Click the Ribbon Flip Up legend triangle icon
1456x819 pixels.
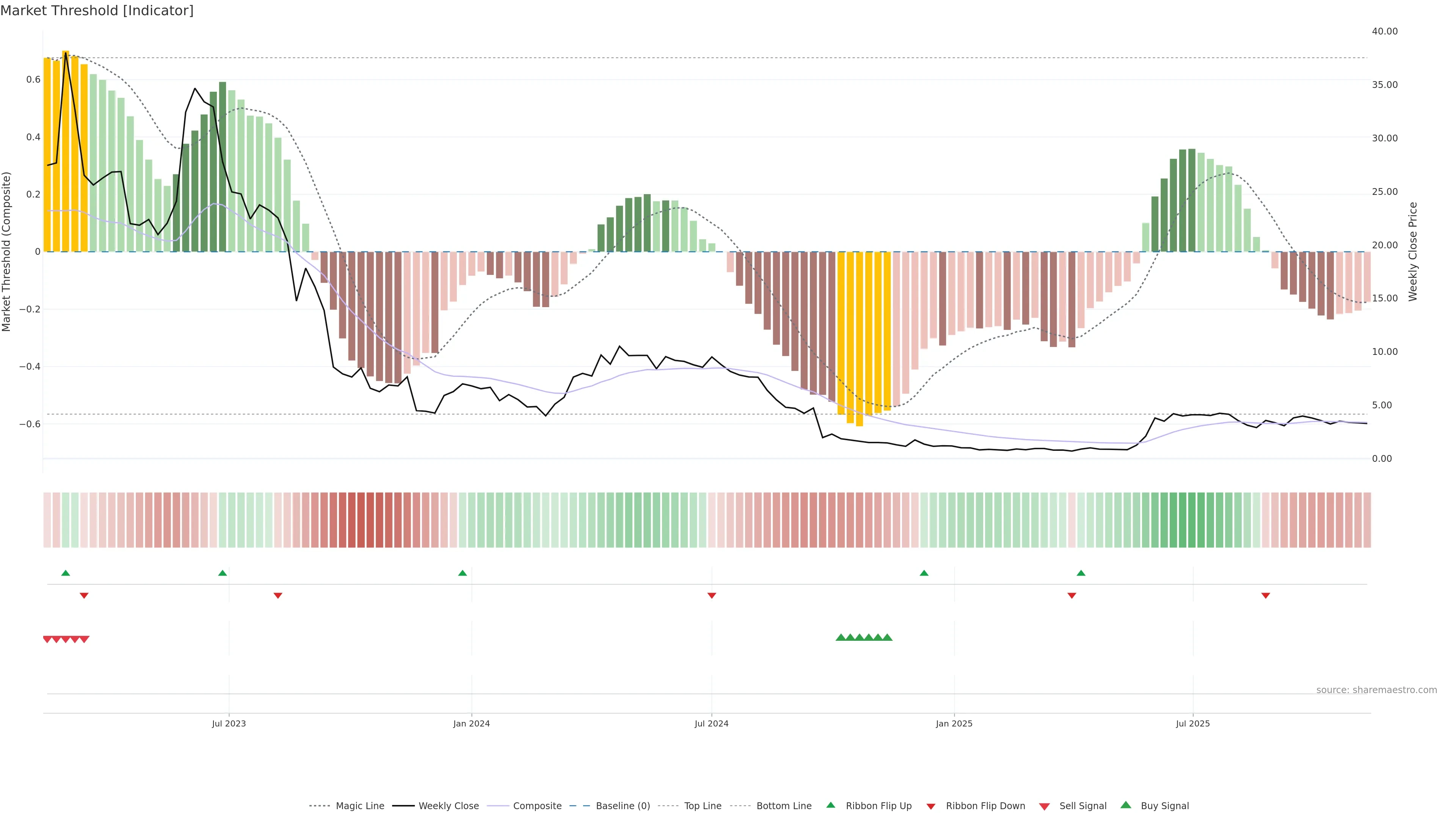[830, 805]
